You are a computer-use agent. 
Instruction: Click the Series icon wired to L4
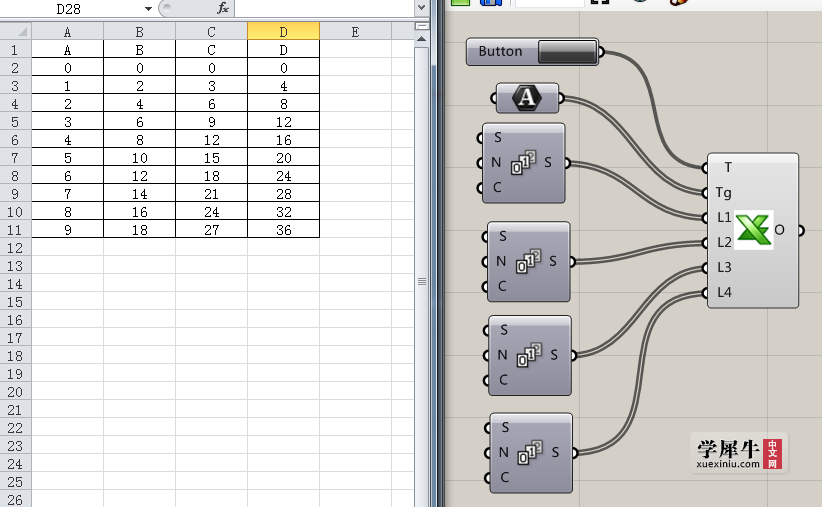[x=530, y=452]
